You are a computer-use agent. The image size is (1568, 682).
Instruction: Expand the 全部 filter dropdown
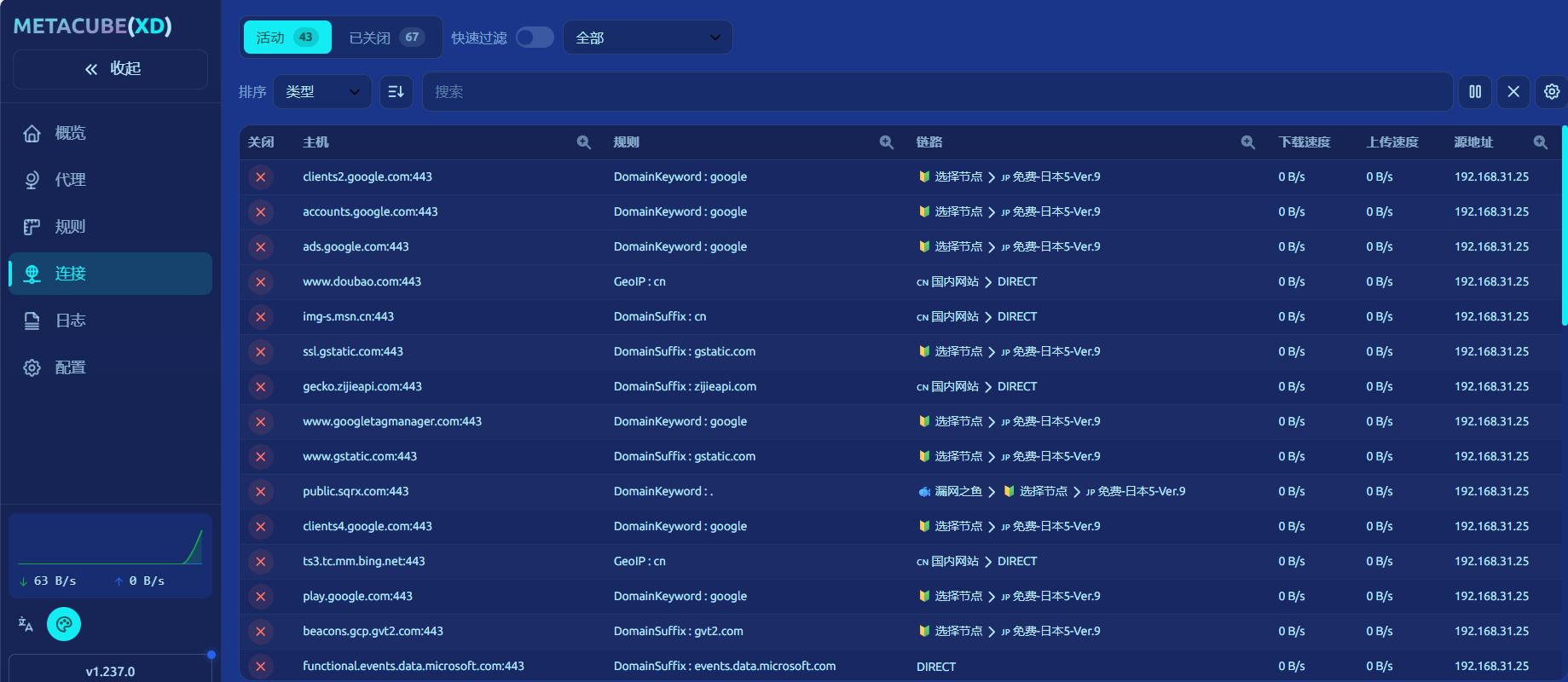(647, 38)
